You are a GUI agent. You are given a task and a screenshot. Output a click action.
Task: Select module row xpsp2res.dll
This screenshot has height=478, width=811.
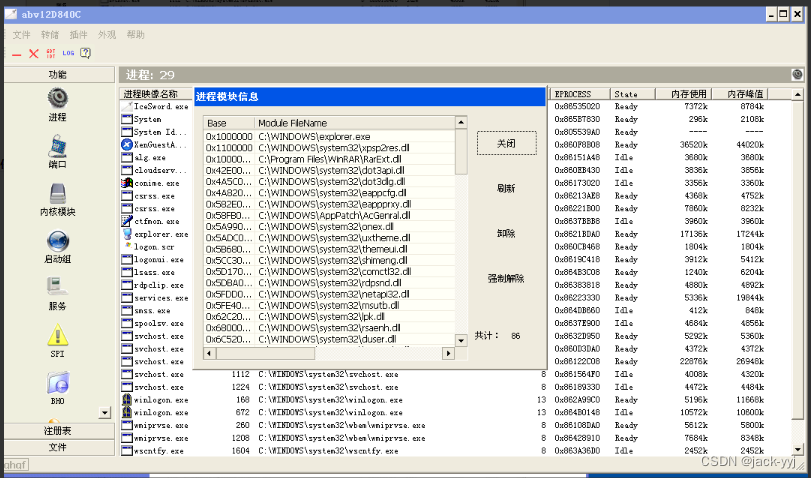coord(329,148)
